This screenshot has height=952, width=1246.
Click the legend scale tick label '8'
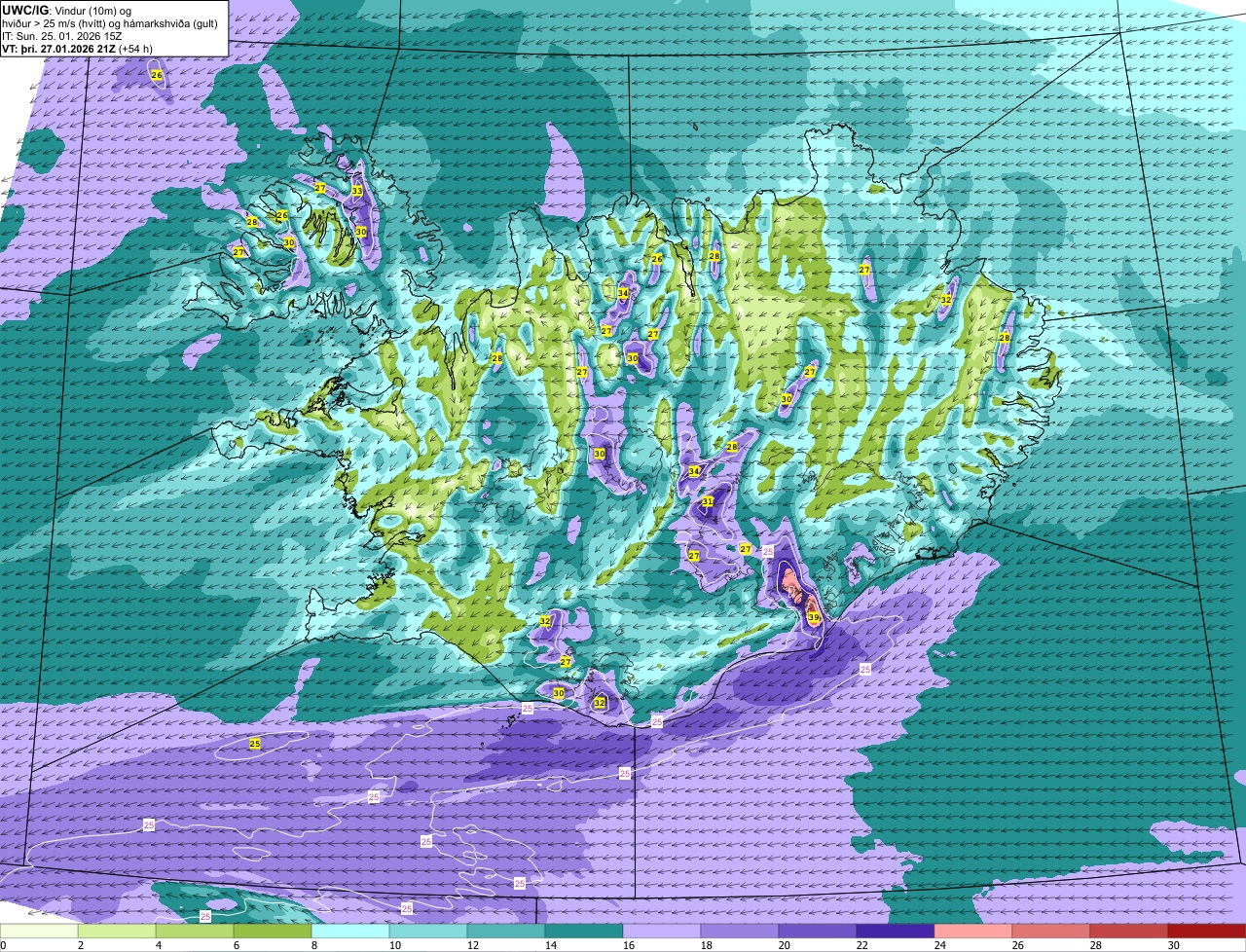pos(313,945)
